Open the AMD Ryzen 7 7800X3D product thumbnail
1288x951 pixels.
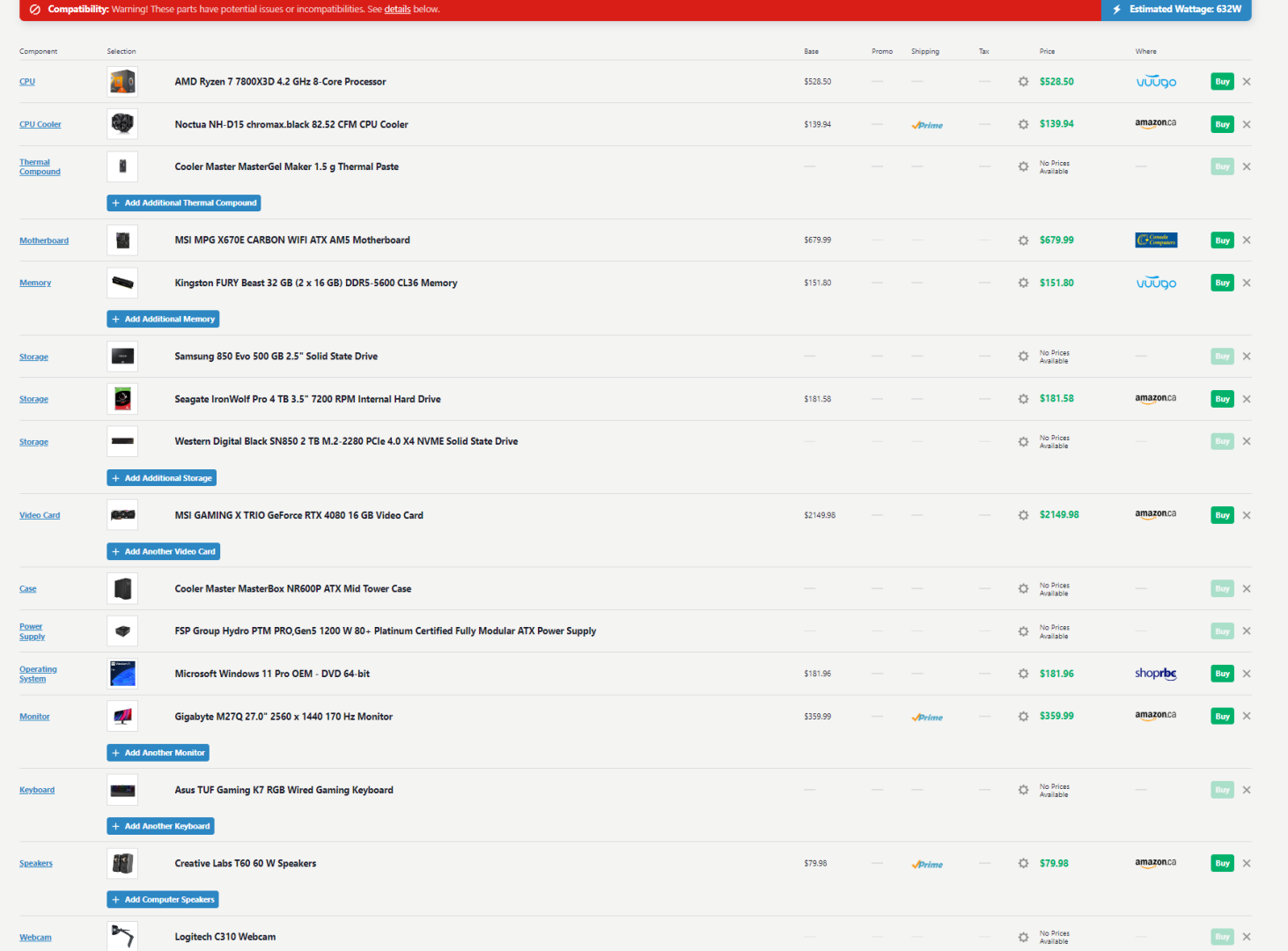[x=122, y=82]
